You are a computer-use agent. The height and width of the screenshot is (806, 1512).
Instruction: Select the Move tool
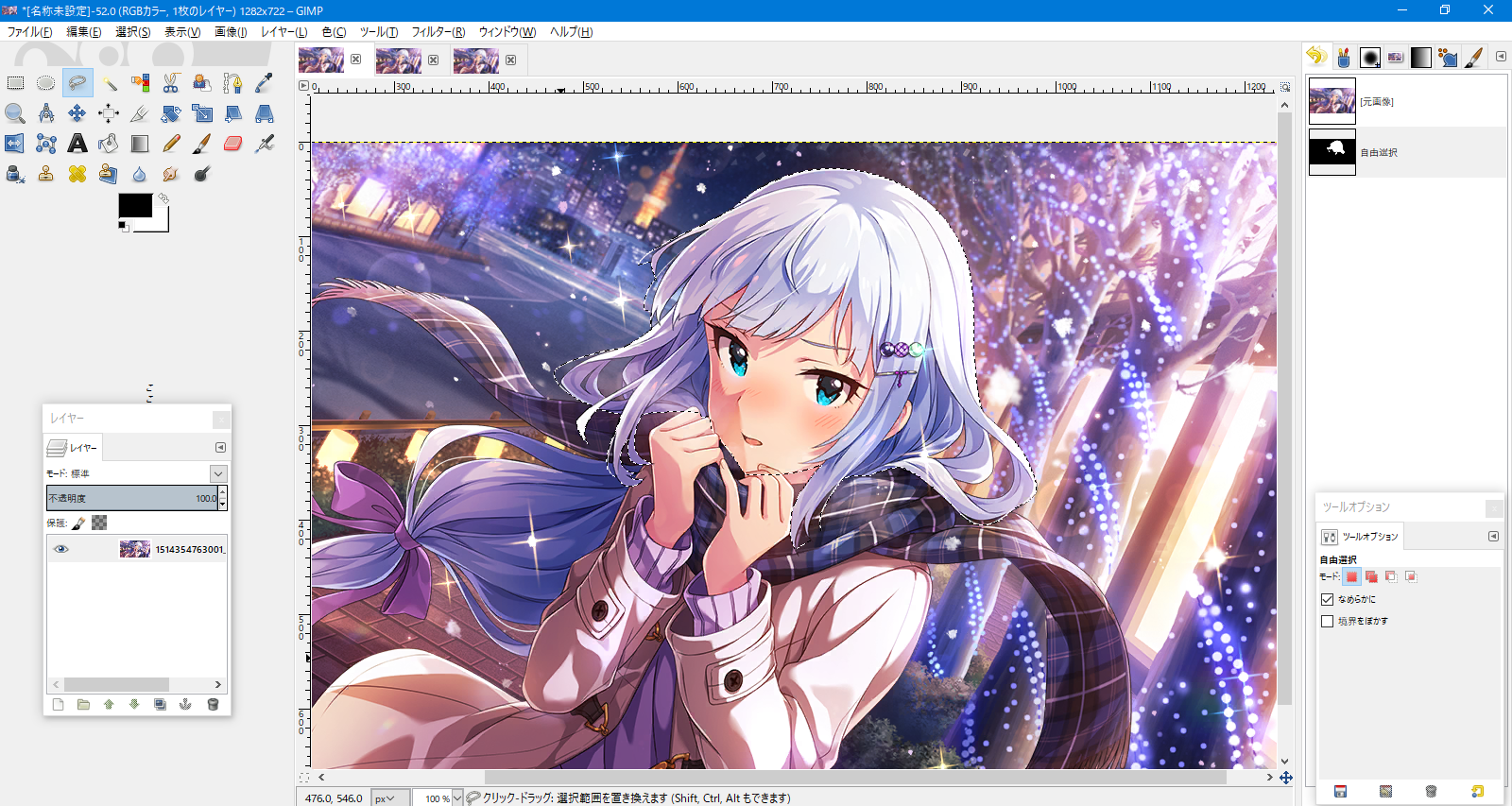click(77, 113)
